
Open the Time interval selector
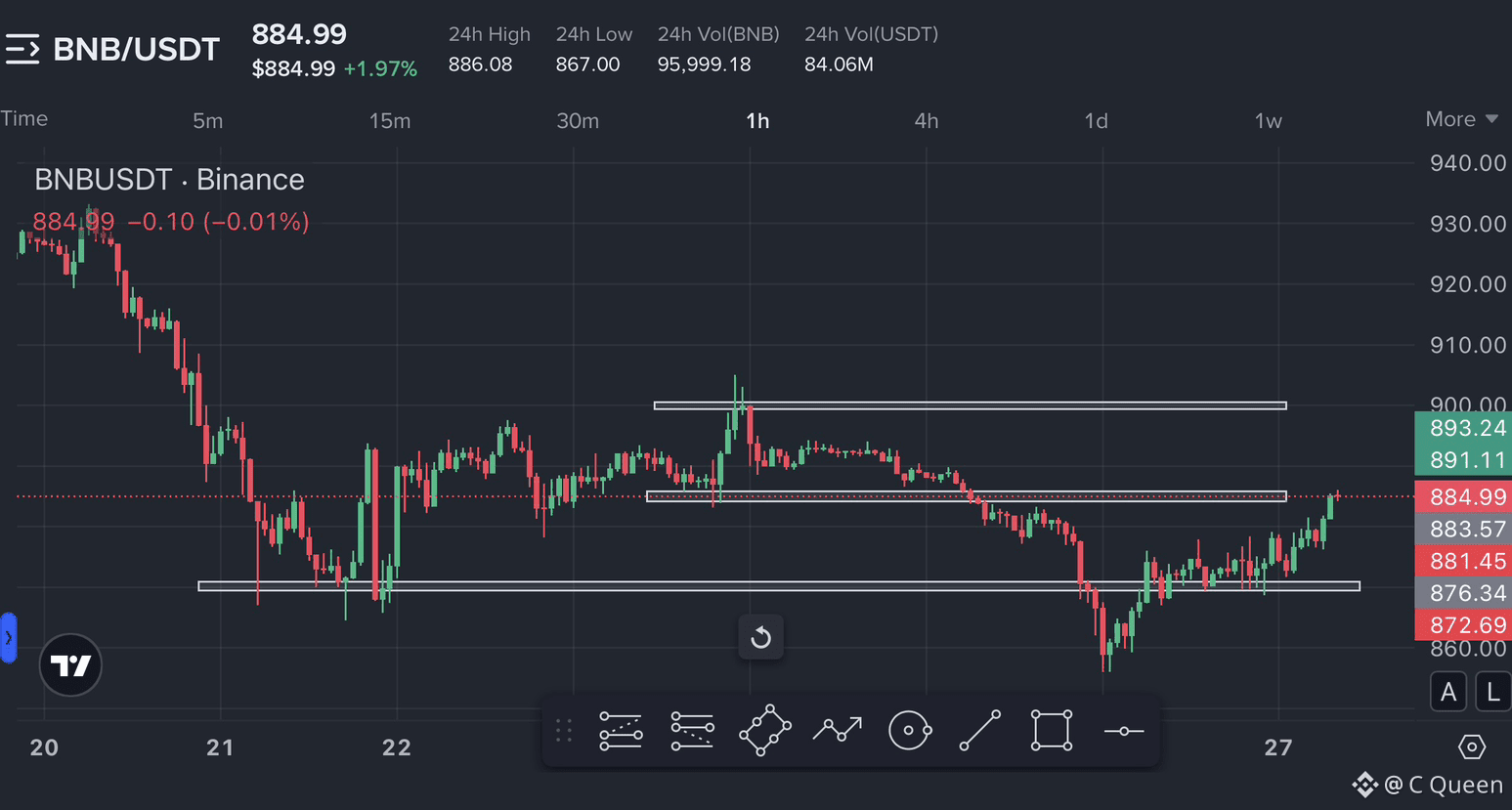coord(23,118)
